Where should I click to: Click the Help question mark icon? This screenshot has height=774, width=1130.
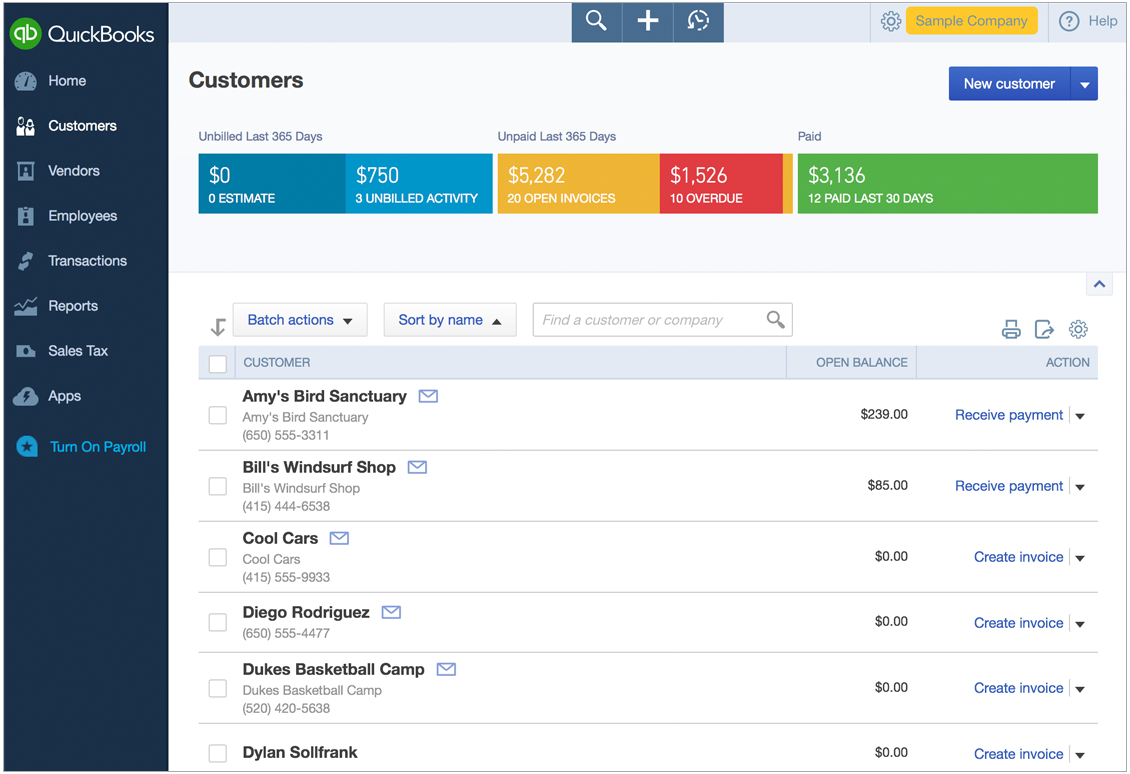[1069, 22]
